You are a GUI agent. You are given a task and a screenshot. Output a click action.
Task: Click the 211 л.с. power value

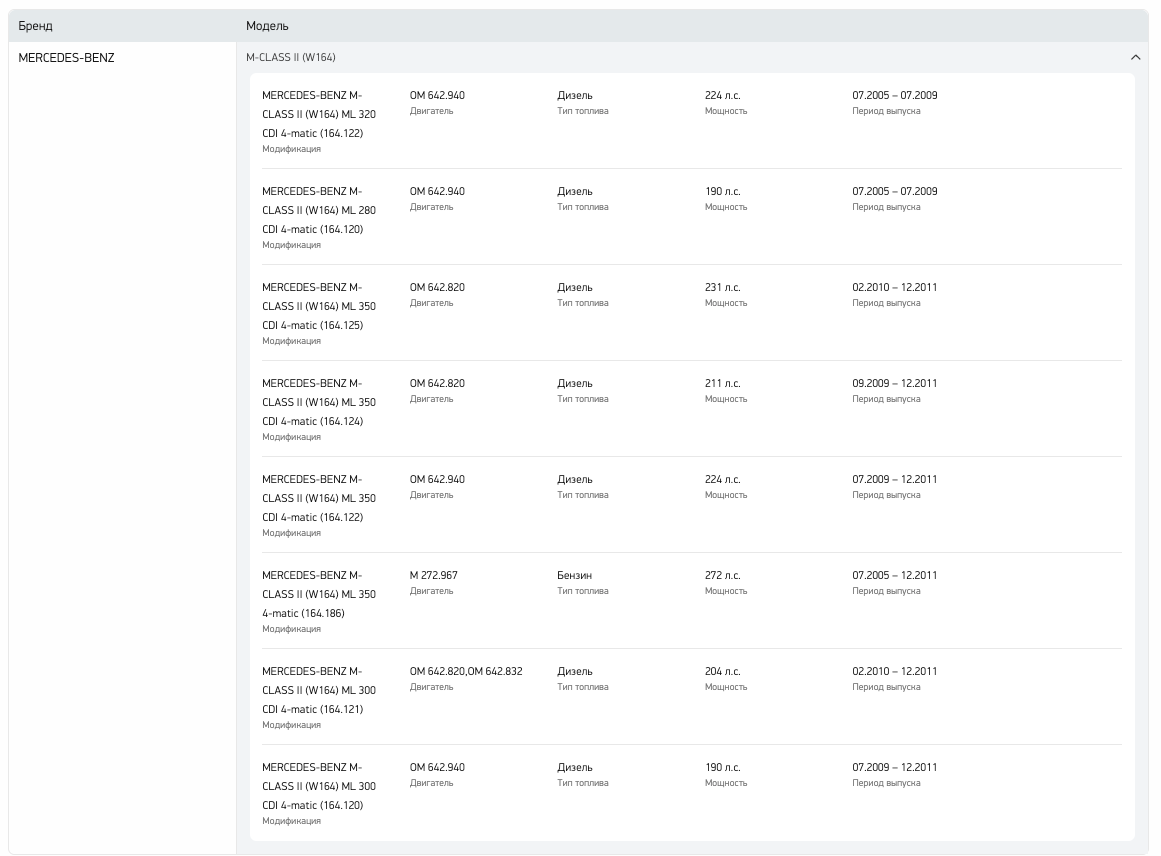[x=723, y=384]
